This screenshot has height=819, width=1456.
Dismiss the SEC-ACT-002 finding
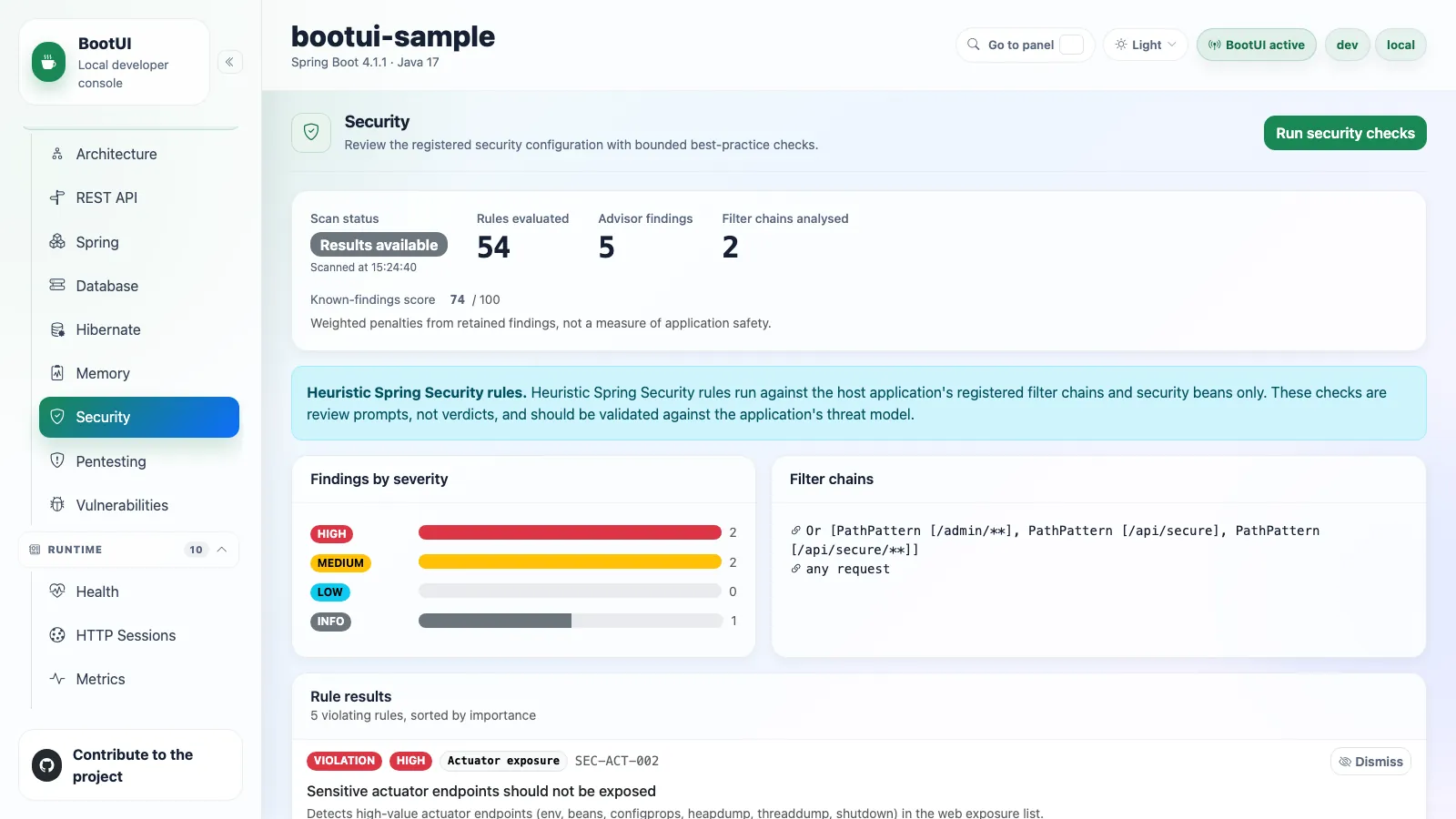[x=1370, y=762]
